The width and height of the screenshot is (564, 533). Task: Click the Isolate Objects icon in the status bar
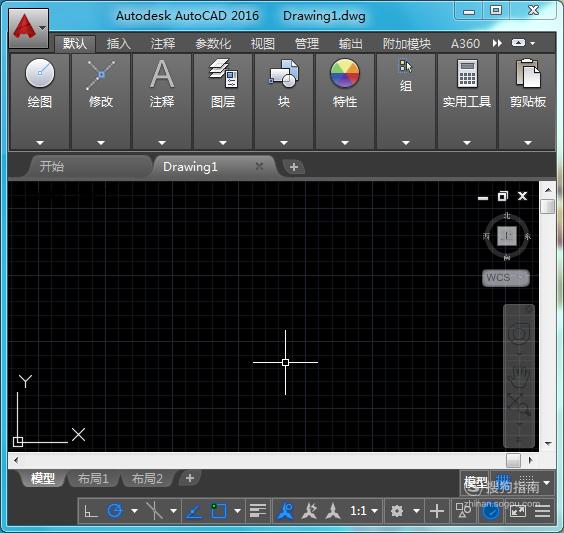point(463,510)
